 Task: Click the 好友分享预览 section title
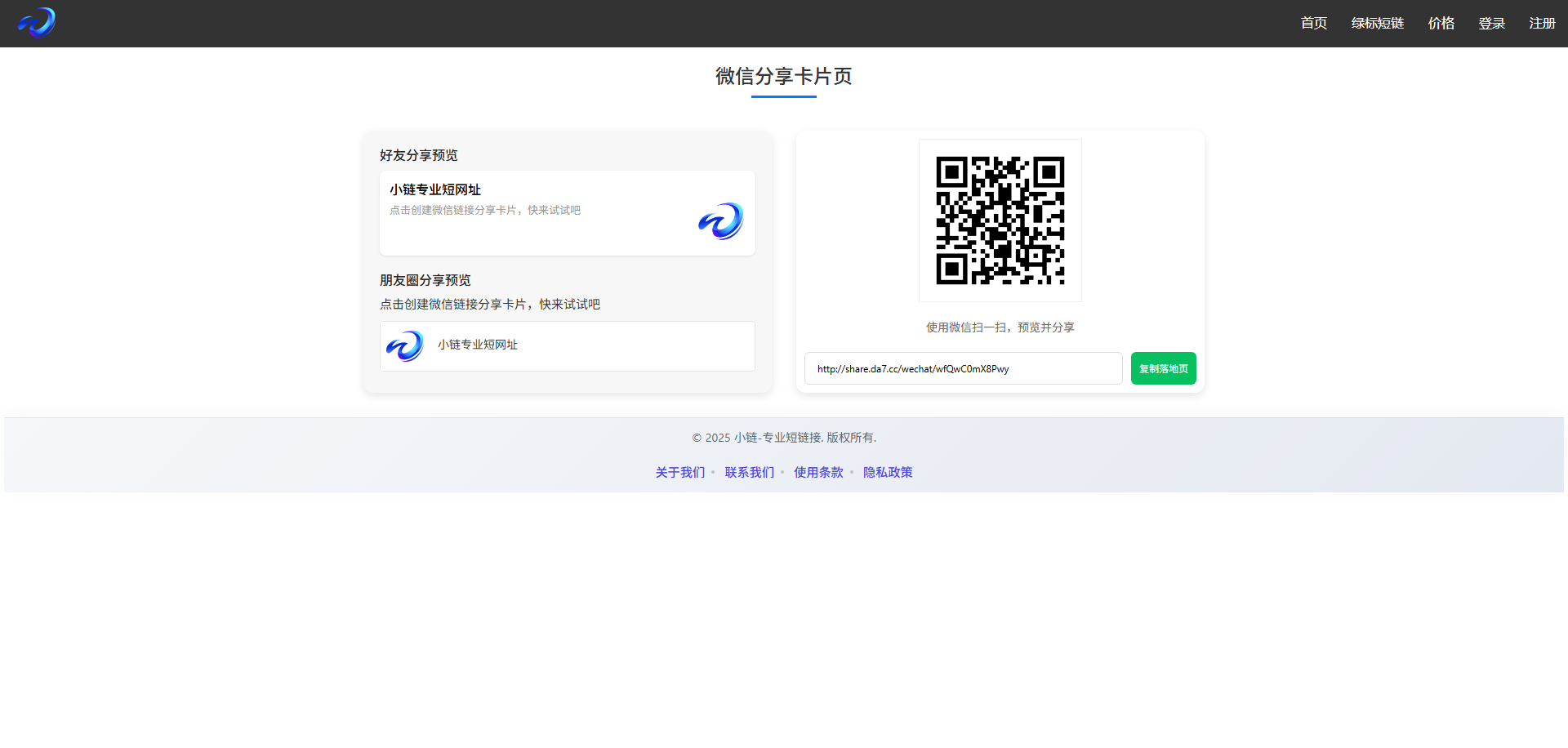point(418,155)
